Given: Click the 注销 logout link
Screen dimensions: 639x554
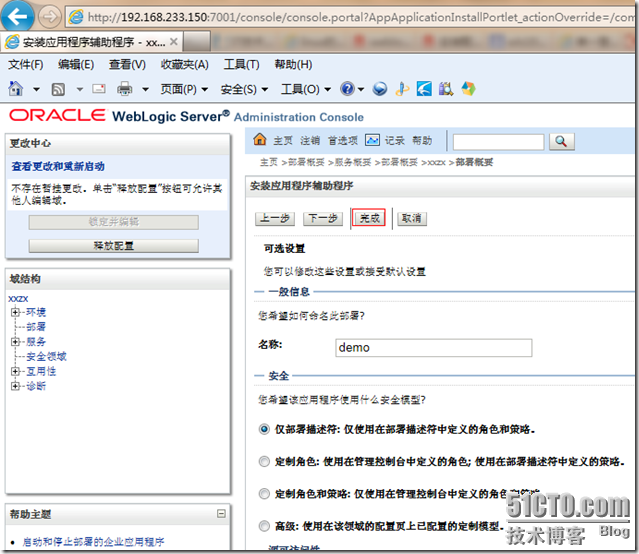Looking at the screenshot, I should coord(310,141).
